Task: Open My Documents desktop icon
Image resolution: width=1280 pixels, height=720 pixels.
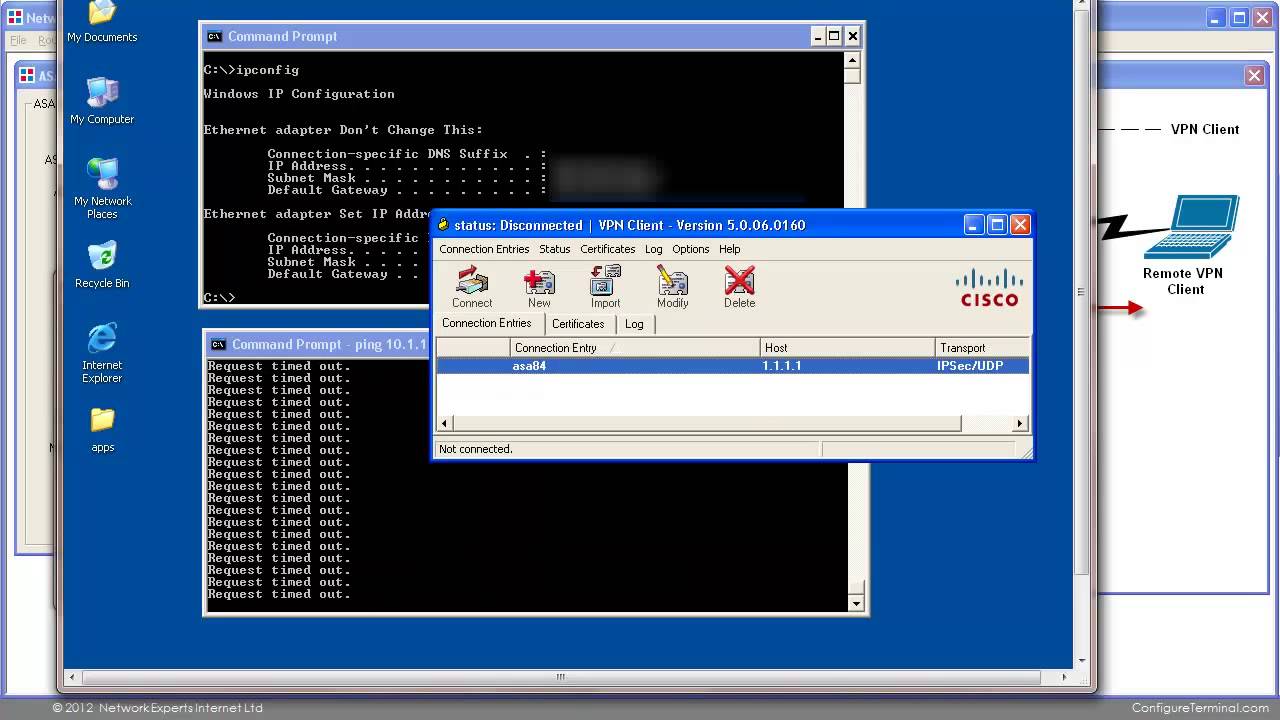Action: point(102,22)
